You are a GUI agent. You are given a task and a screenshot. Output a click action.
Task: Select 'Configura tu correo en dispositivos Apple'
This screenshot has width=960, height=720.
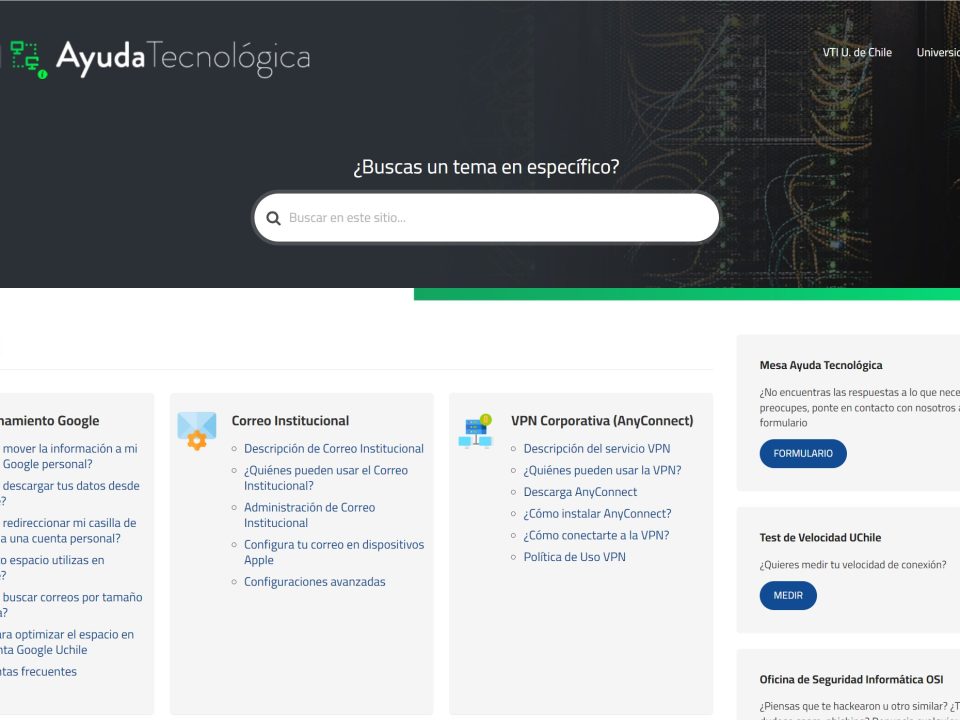[x=333, y=552]
